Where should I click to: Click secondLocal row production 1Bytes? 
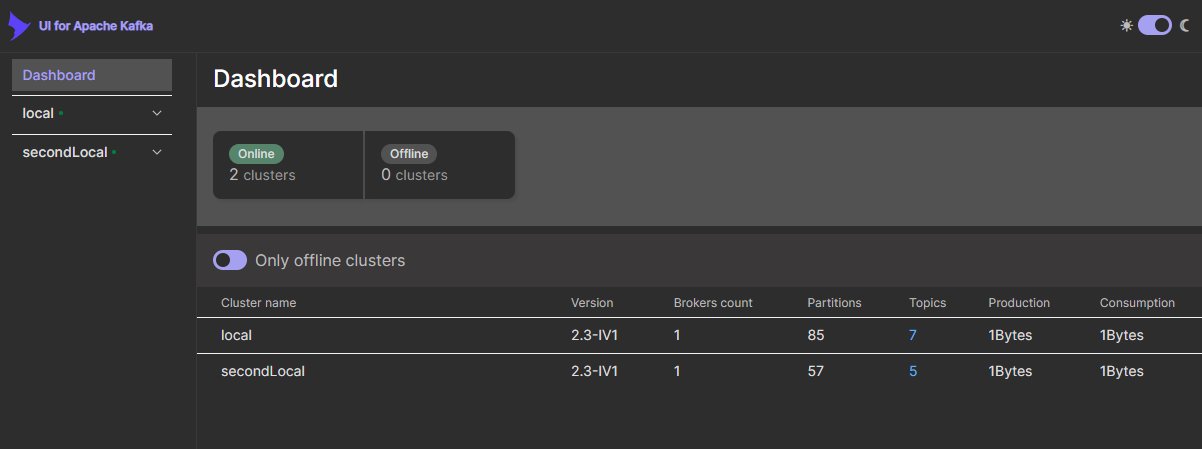1010,371
